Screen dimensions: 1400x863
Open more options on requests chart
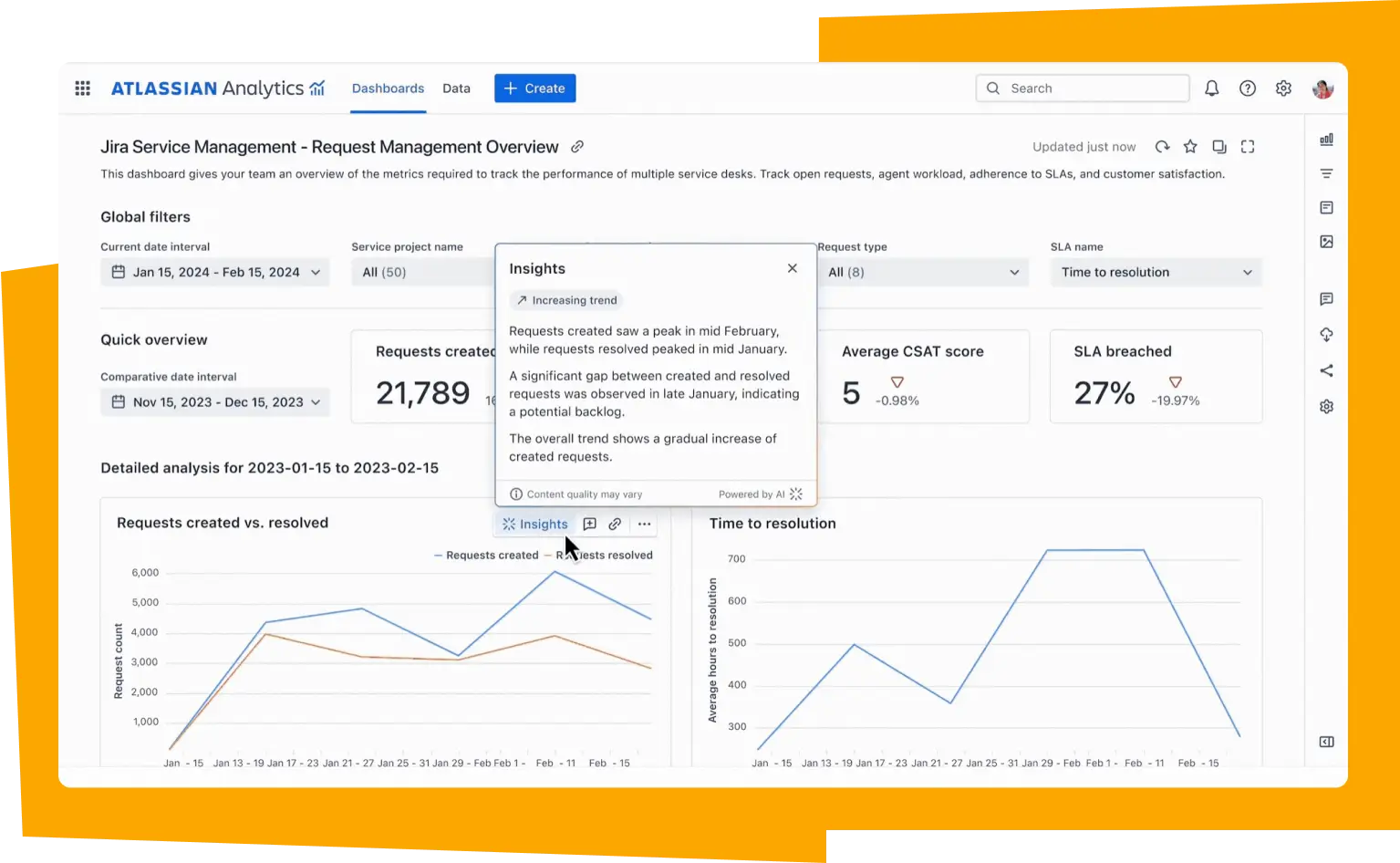(x=644, y=524)
